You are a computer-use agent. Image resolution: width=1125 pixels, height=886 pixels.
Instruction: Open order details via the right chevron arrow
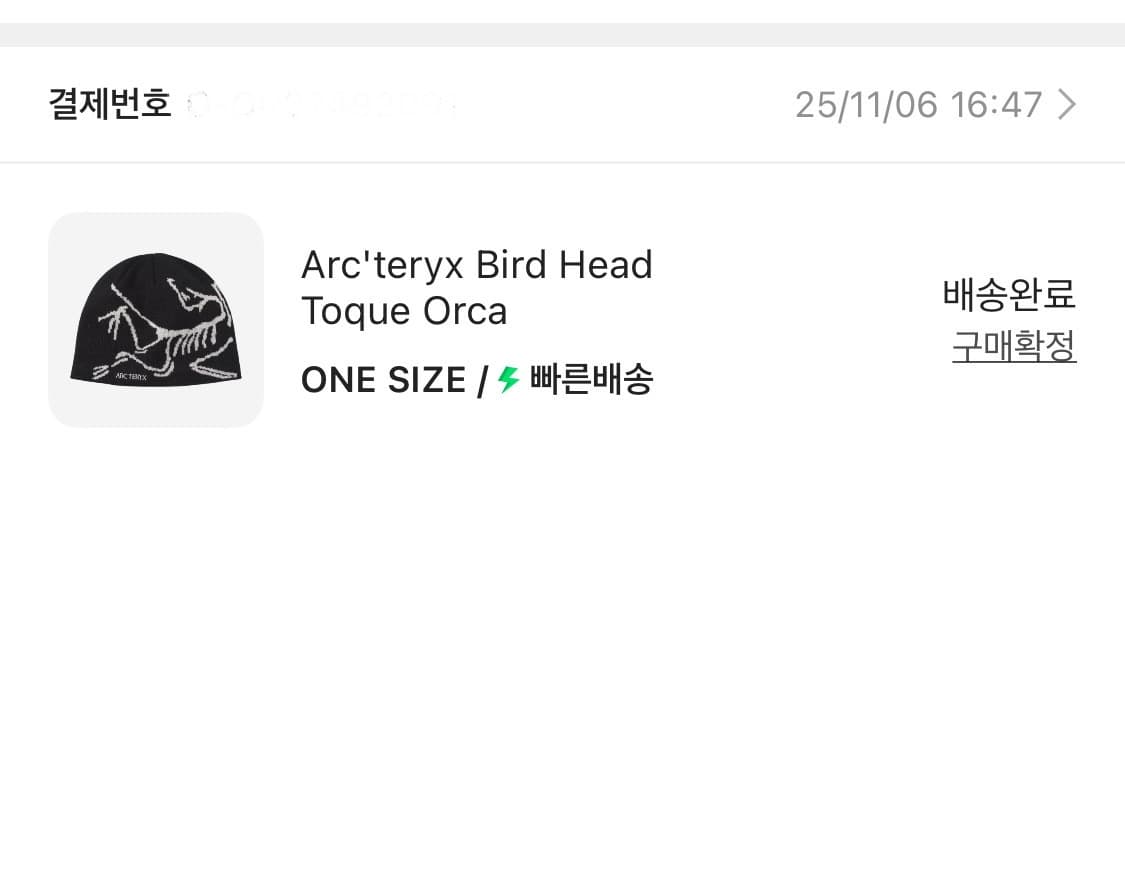click(1067, 105)
